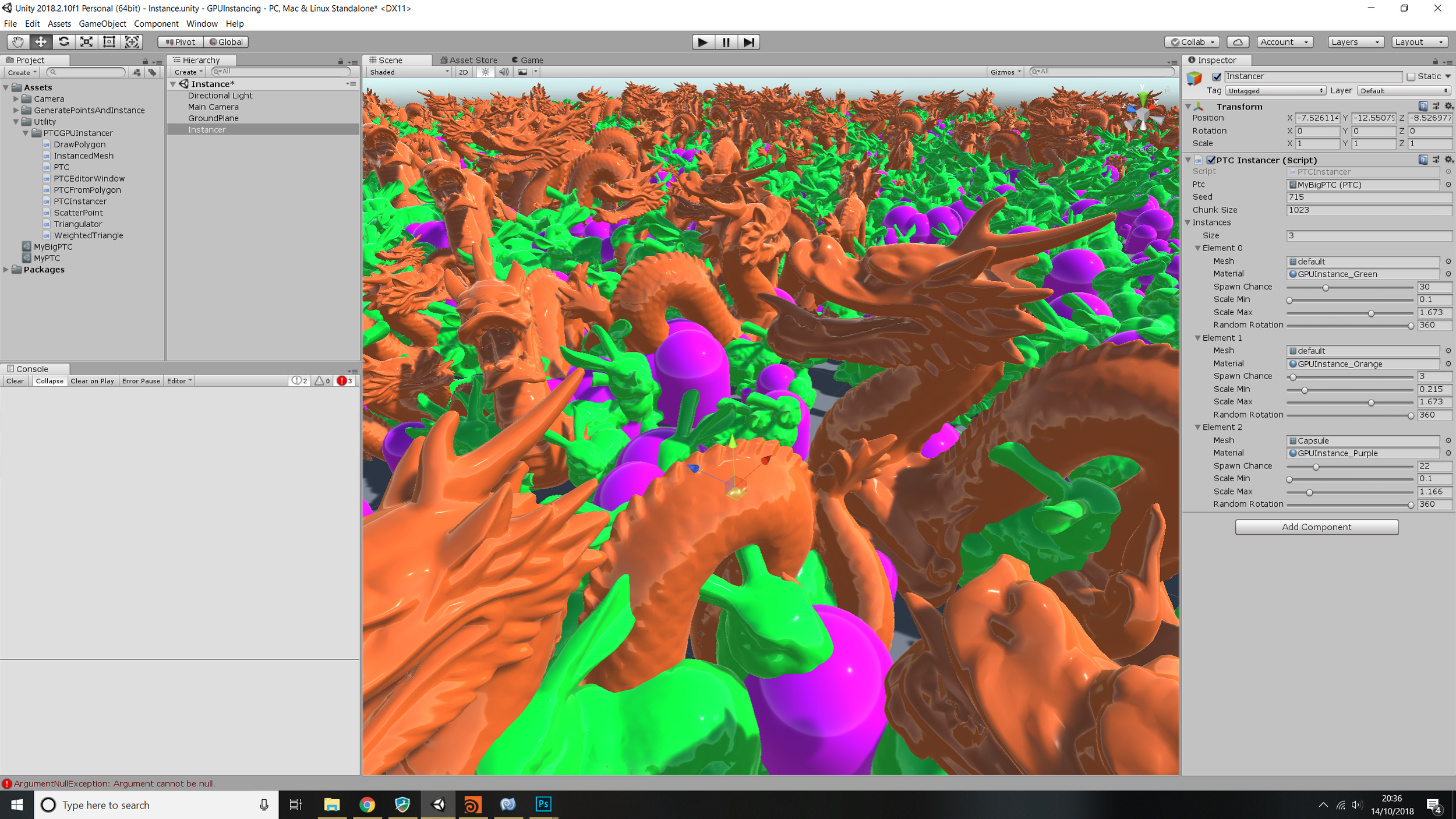Toggle console Error Pause
Image resolution: width=1456 pixels, height=819 pixels.
click(141, 381)
